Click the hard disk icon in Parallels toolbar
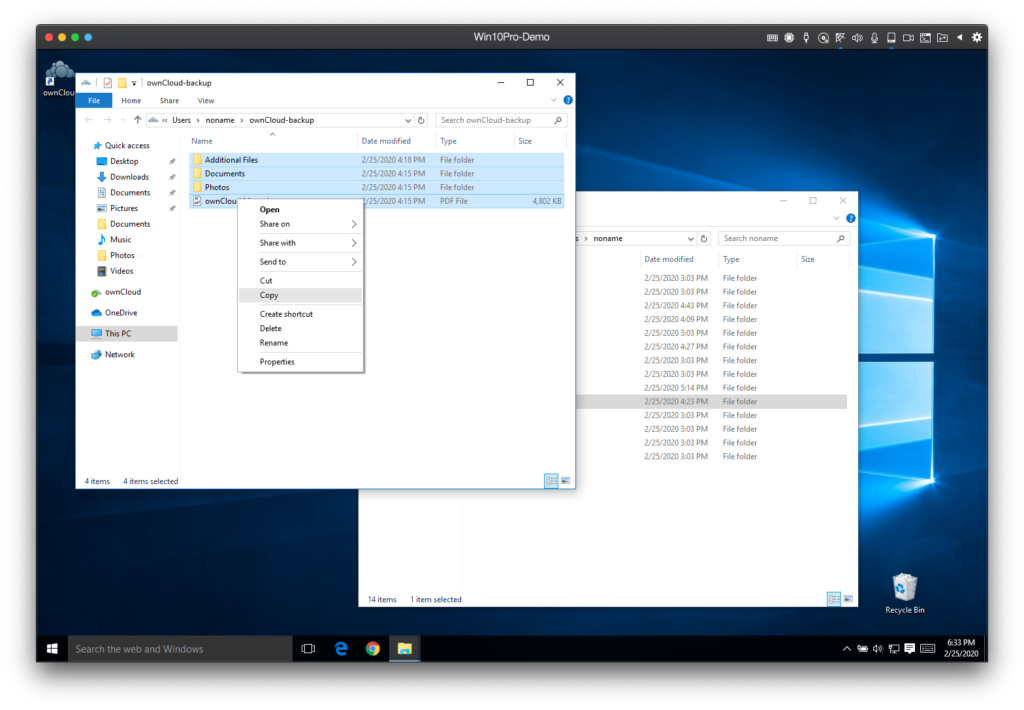 coord(891,38)
